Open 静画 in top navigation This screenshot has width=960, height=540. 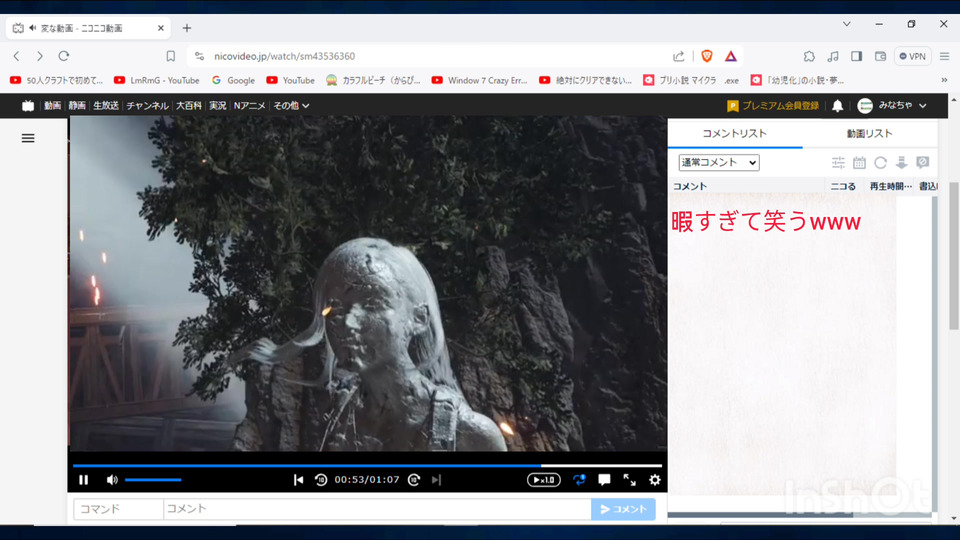point(77,105)
